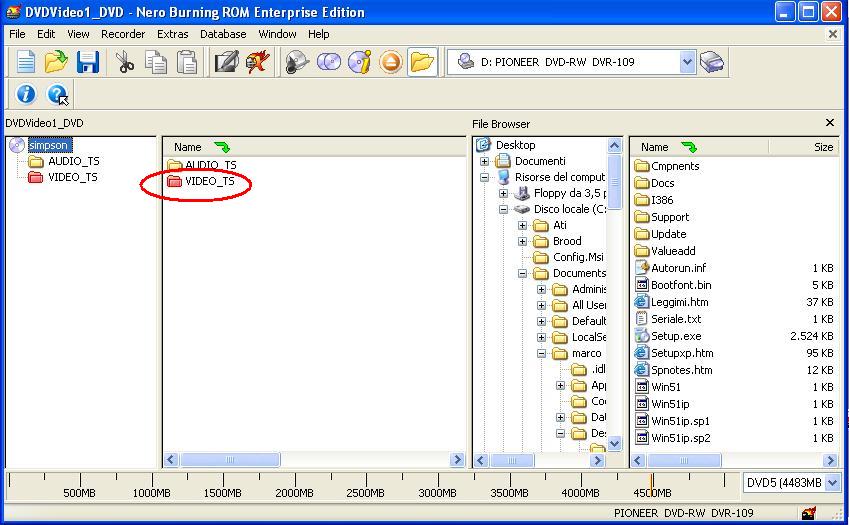Click the compilation list horizontal scrollbar thumb
Viewport: 849px width, 525px height.
[230, 460]
